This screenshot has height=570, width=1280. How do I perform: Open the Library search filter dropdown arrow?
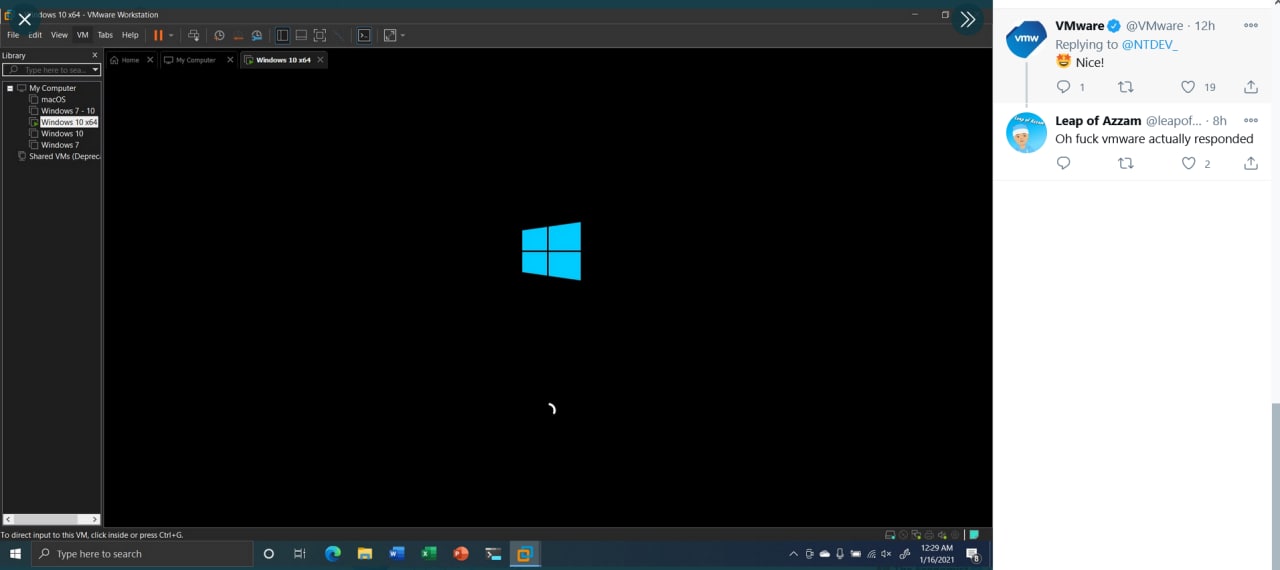96,70
